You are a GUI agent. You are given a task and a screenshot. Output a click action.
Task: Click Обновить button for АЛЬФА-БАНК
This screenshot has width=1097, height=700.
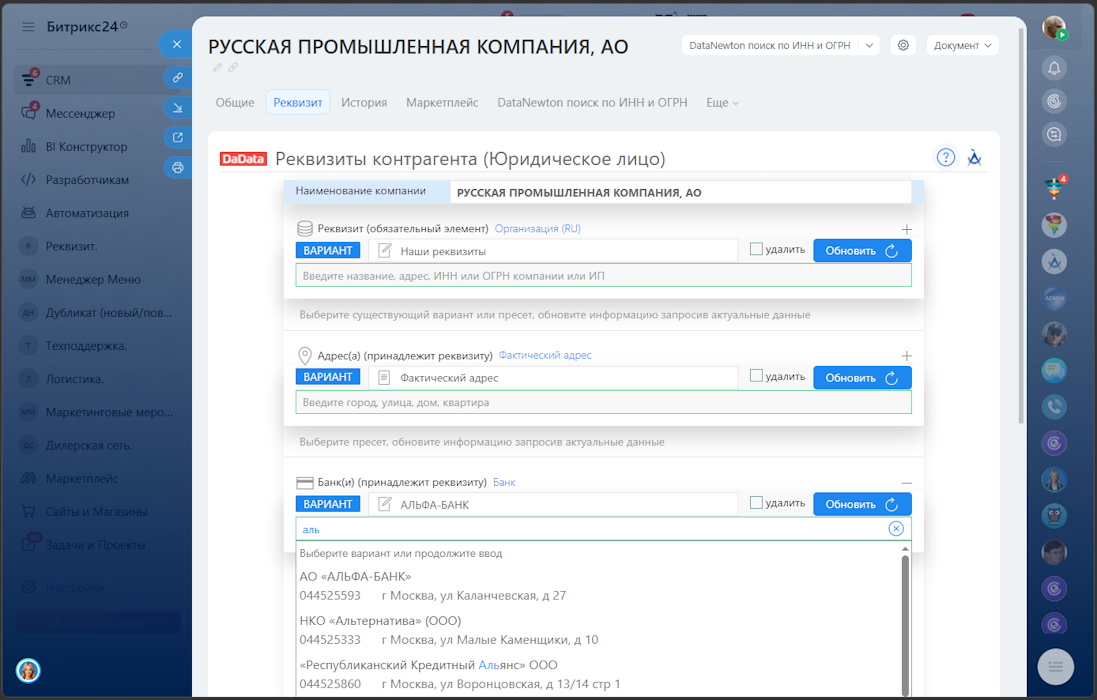(862, 504)
